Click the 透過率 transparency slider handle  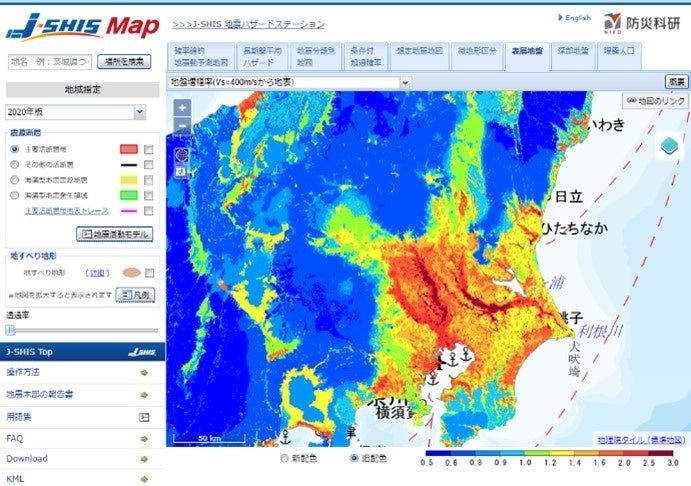(10, 330)
